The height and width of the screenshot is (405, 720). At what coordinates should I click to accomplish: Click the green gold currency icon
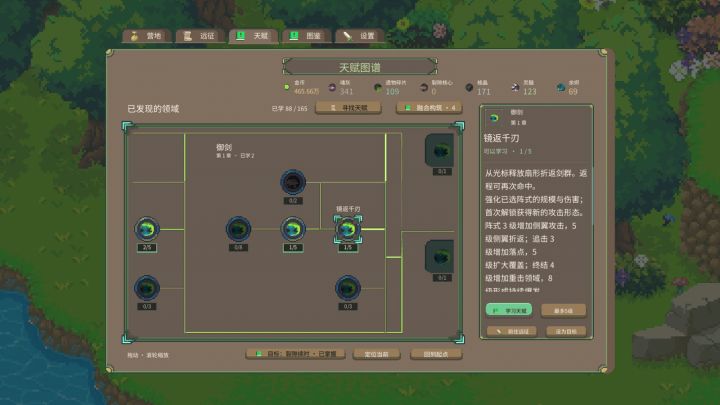tap(287, 87)
